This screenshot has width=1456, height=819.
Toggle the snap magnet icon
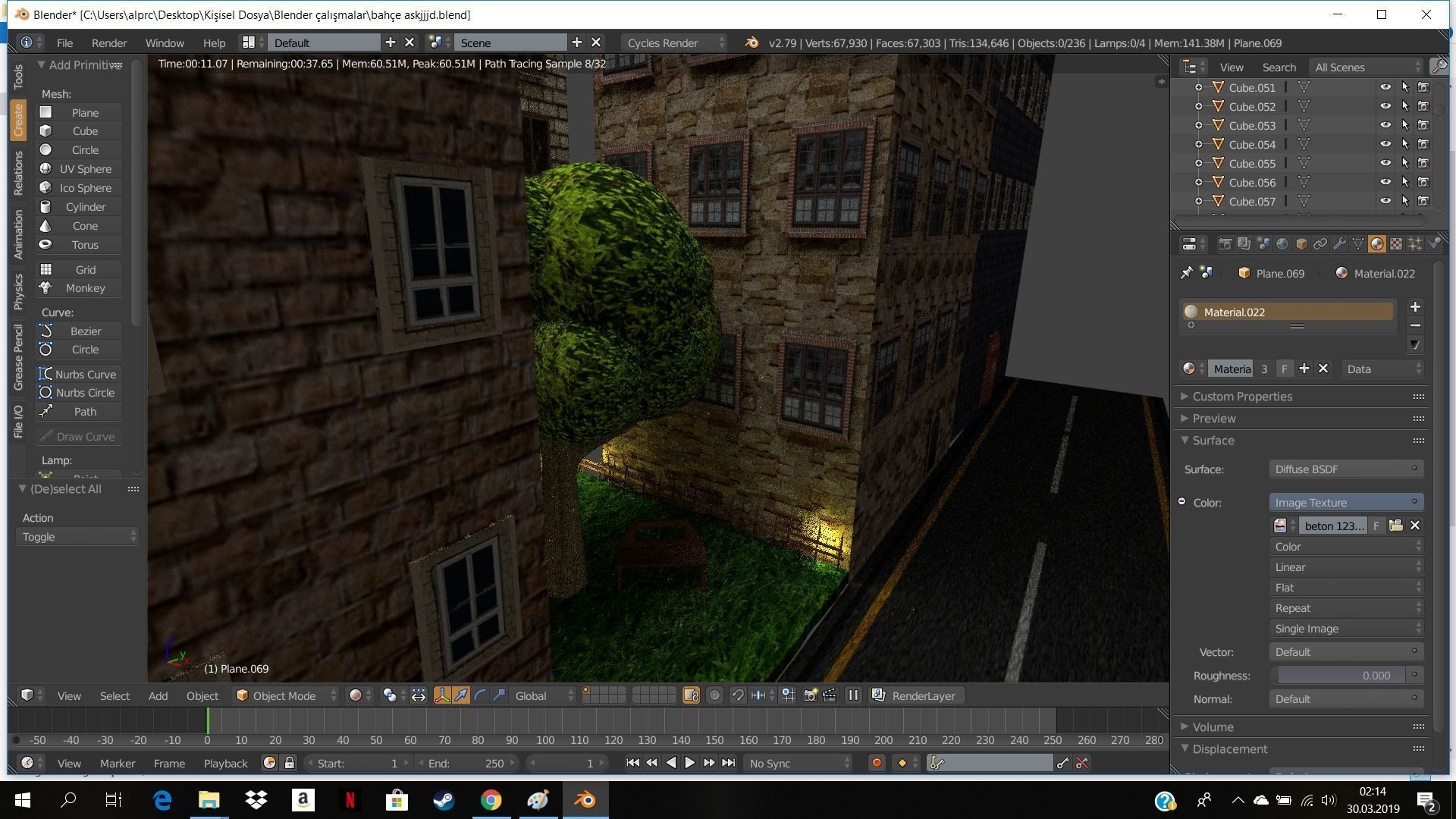coord(737,695)
